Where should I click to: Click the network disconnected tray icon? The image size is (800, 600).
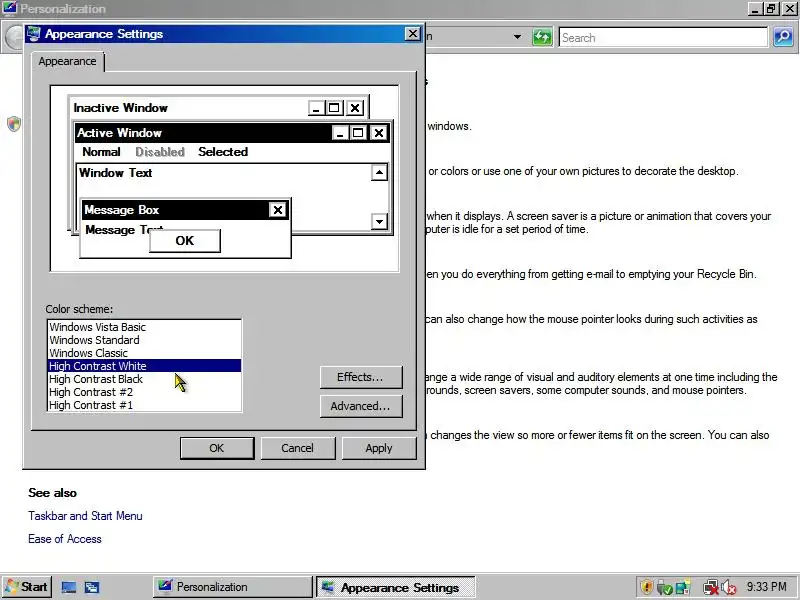tap(710, 588)
